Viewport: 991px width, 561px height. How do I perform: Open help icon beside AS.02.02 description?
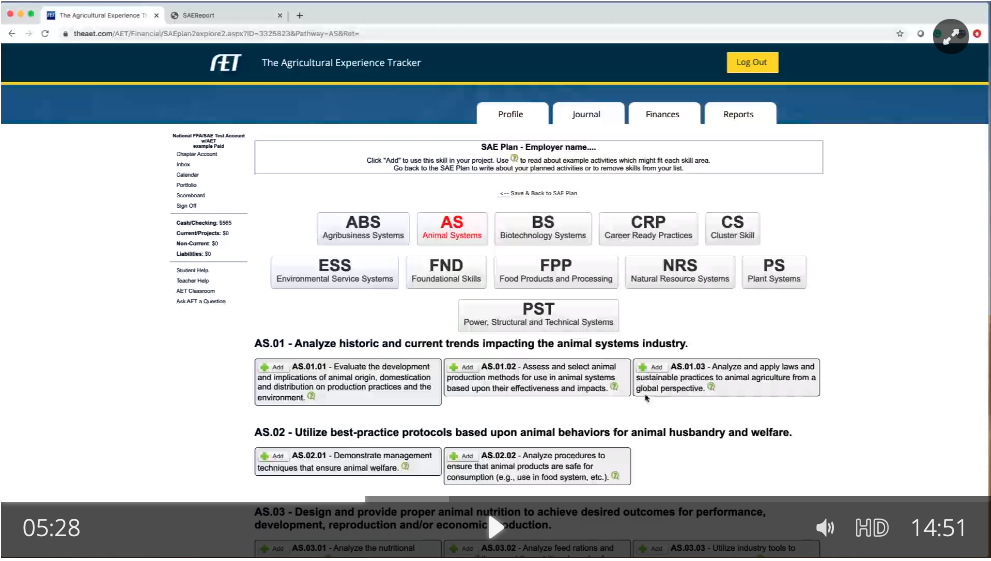615,476
